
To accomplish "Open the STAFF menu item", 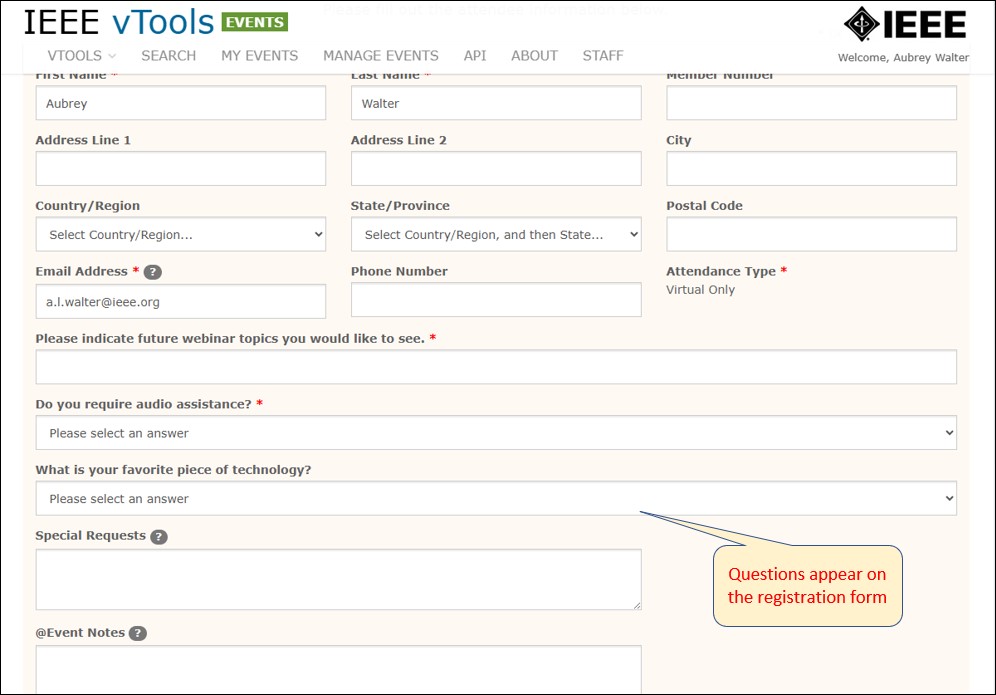I will pos(603,56).
